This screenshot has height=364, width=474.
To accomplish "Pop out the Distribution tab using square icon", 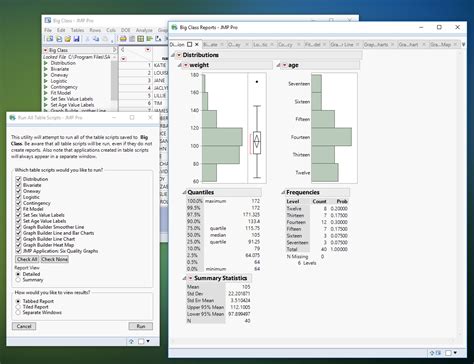I will click(x=190, y=44).
